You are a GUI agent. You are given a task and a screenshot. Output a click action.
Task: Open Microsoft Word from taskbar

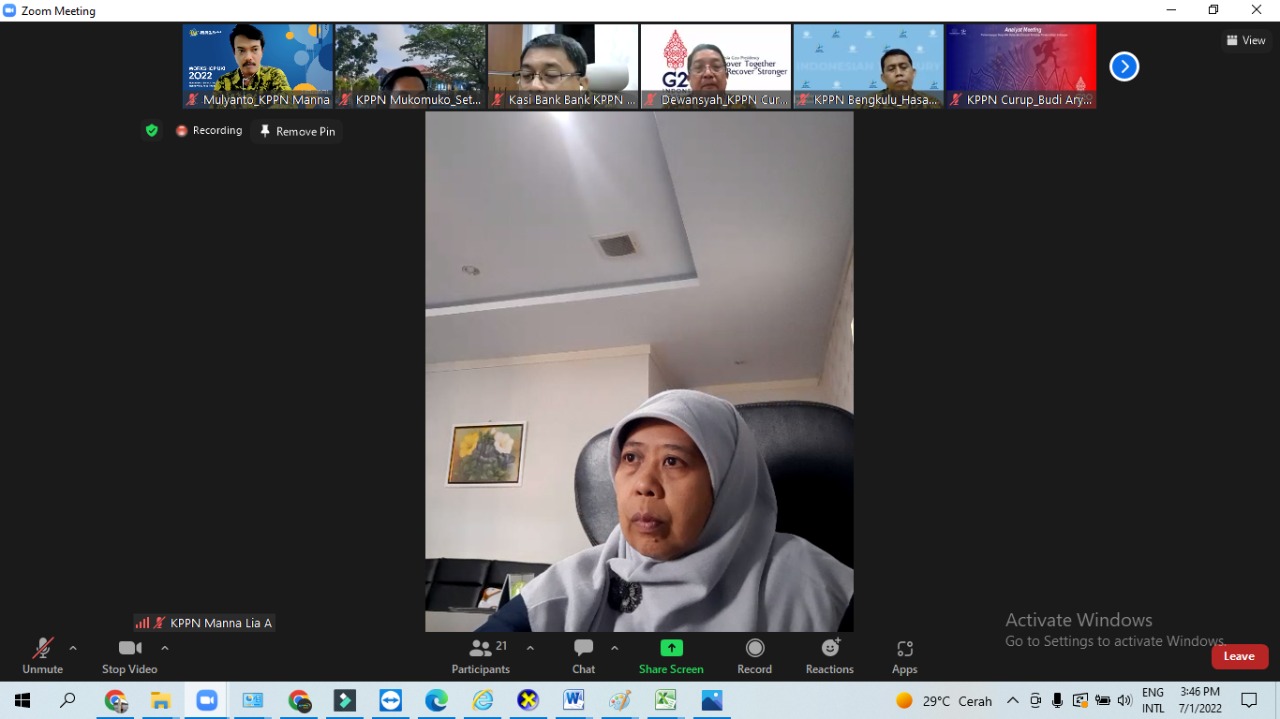pyautogui.click(x=574, y=700)
